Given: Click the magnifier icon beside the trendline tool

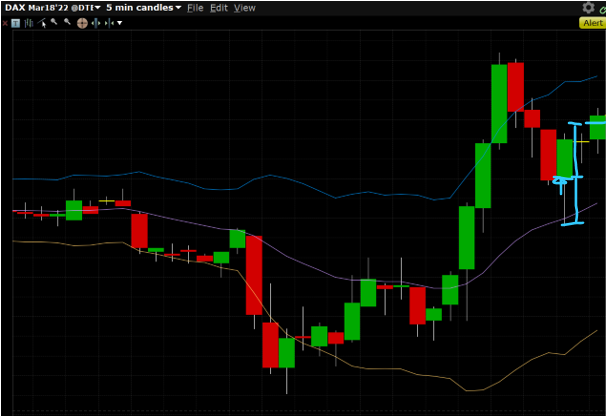Looking at the screenshot, I should click(x=54, y=22).
